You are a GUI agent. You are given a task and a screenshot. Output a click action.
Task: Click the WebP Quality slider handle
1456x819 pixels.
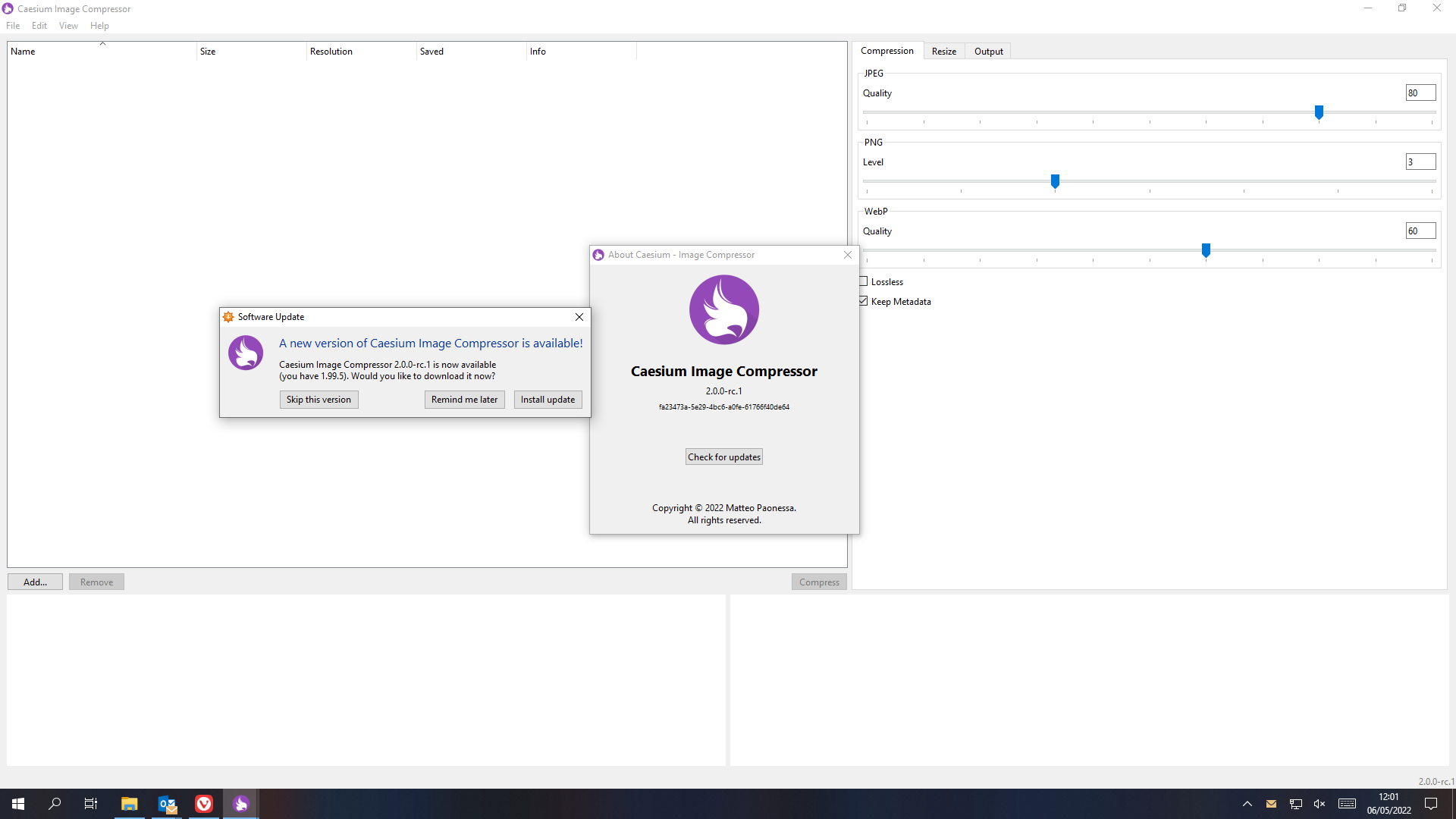pyautogui.click(x=1207, y=250)
